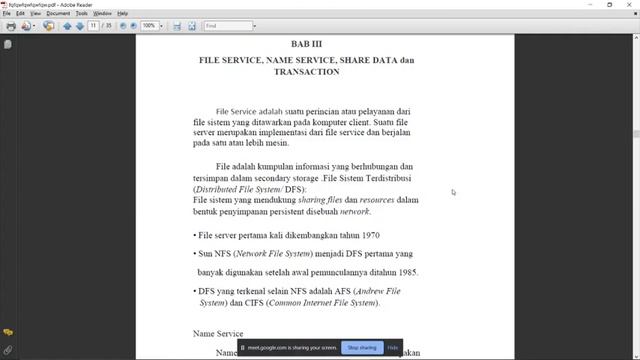
Task: Click Hide on the sharing notification
Action: (393, 348)
